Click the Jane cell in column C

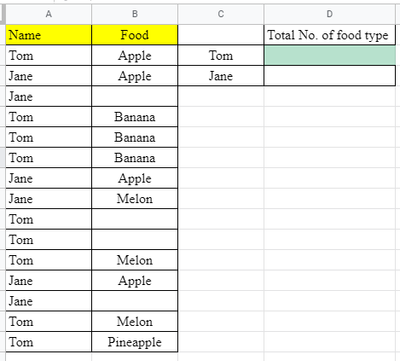pos(221,76)
